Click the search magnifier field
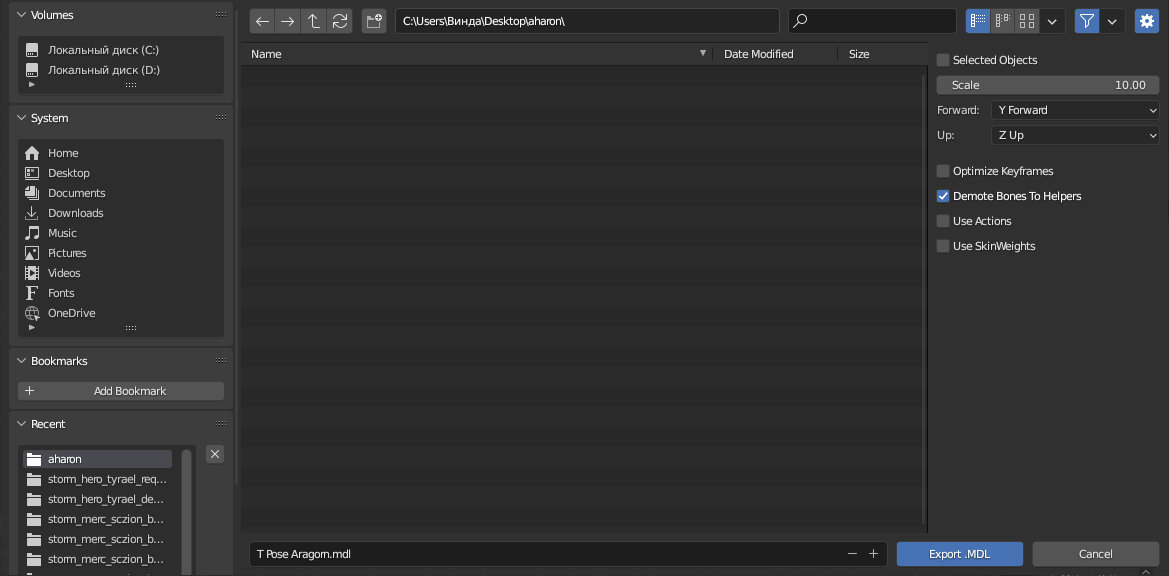1169x576 pixels. pyautogui.click(x=872, y=21)
